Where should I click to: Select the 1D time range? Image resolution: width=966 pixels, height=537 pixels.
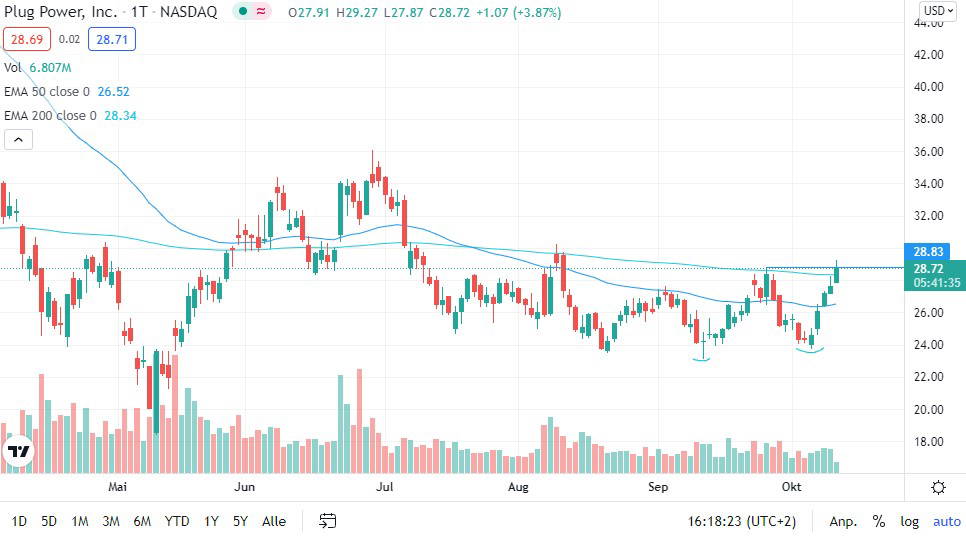click(x=19, y=521)
